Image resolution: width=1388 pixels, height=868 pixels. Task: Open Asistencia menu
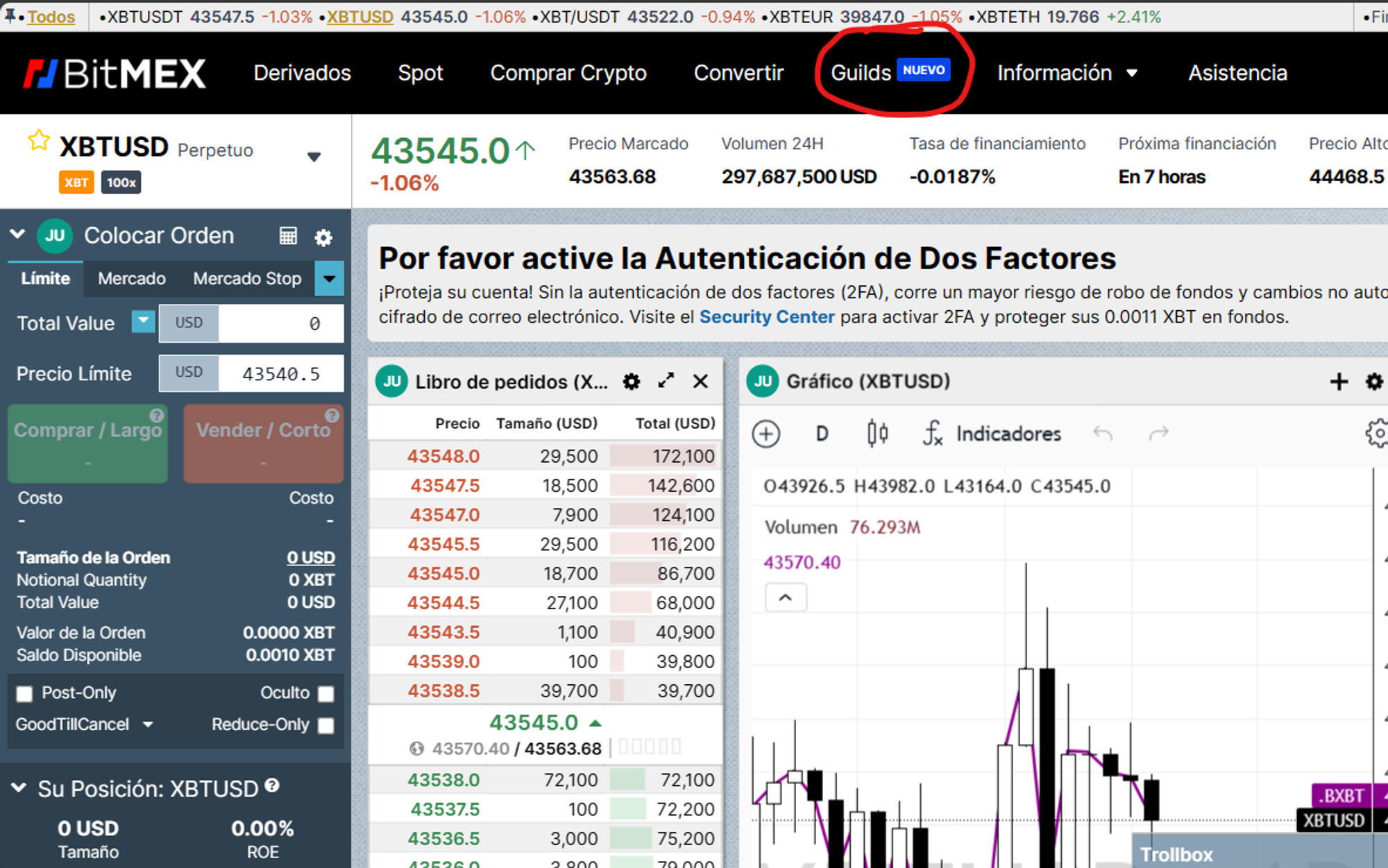click(x=1237, y=73)
